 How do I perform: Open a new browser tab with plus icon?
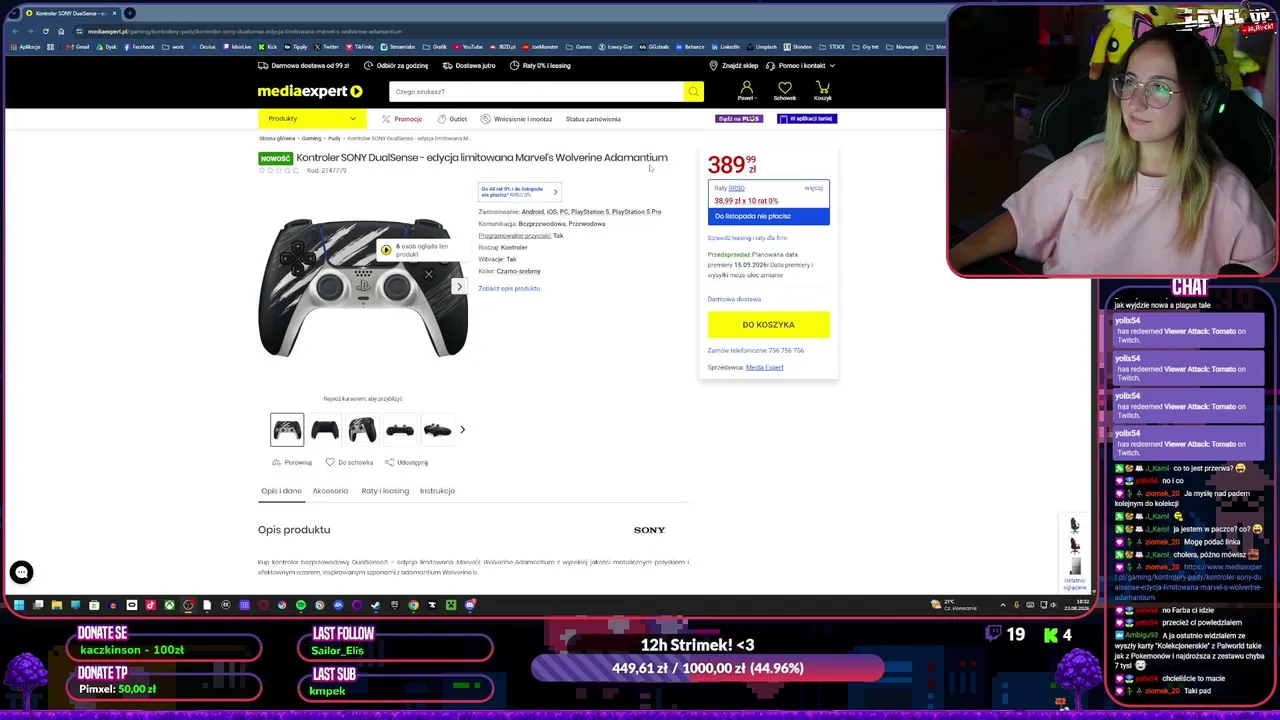click(130, 13)
